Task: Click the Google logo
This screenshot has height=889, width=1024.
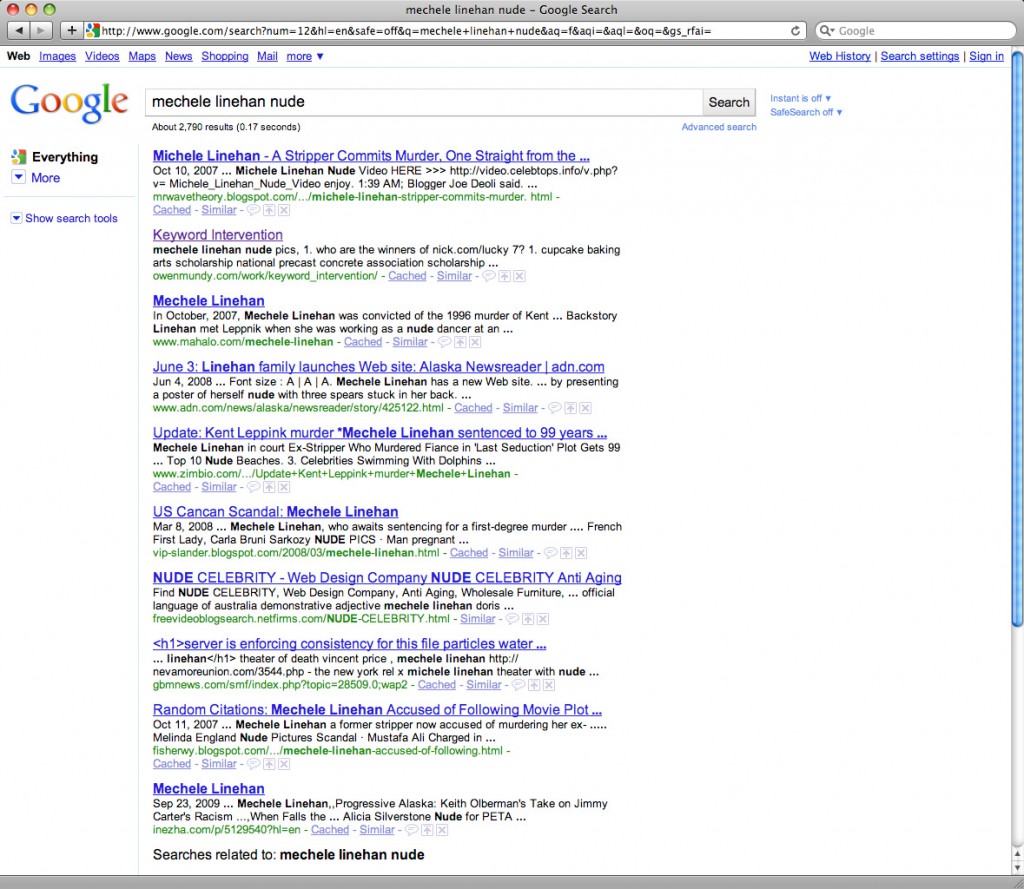Action: click(x=69, y=103)
